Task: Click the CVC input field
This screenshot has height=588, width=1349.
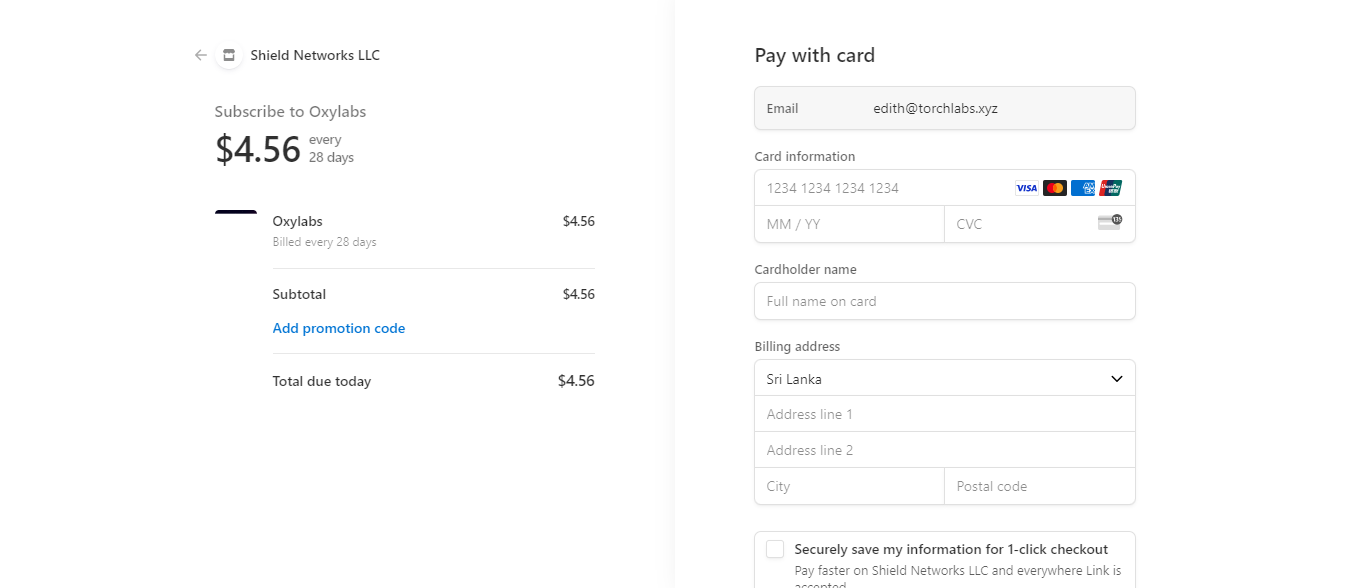Action: click(1020, 224)
